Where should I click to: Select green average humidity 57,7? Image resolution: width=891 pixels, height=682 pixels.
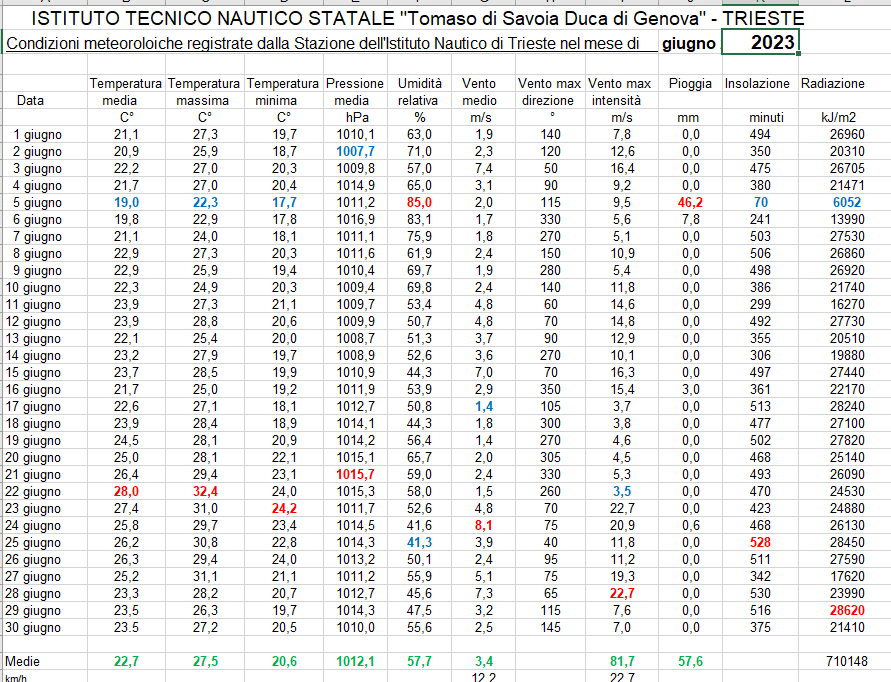click(x=419, y=662)
